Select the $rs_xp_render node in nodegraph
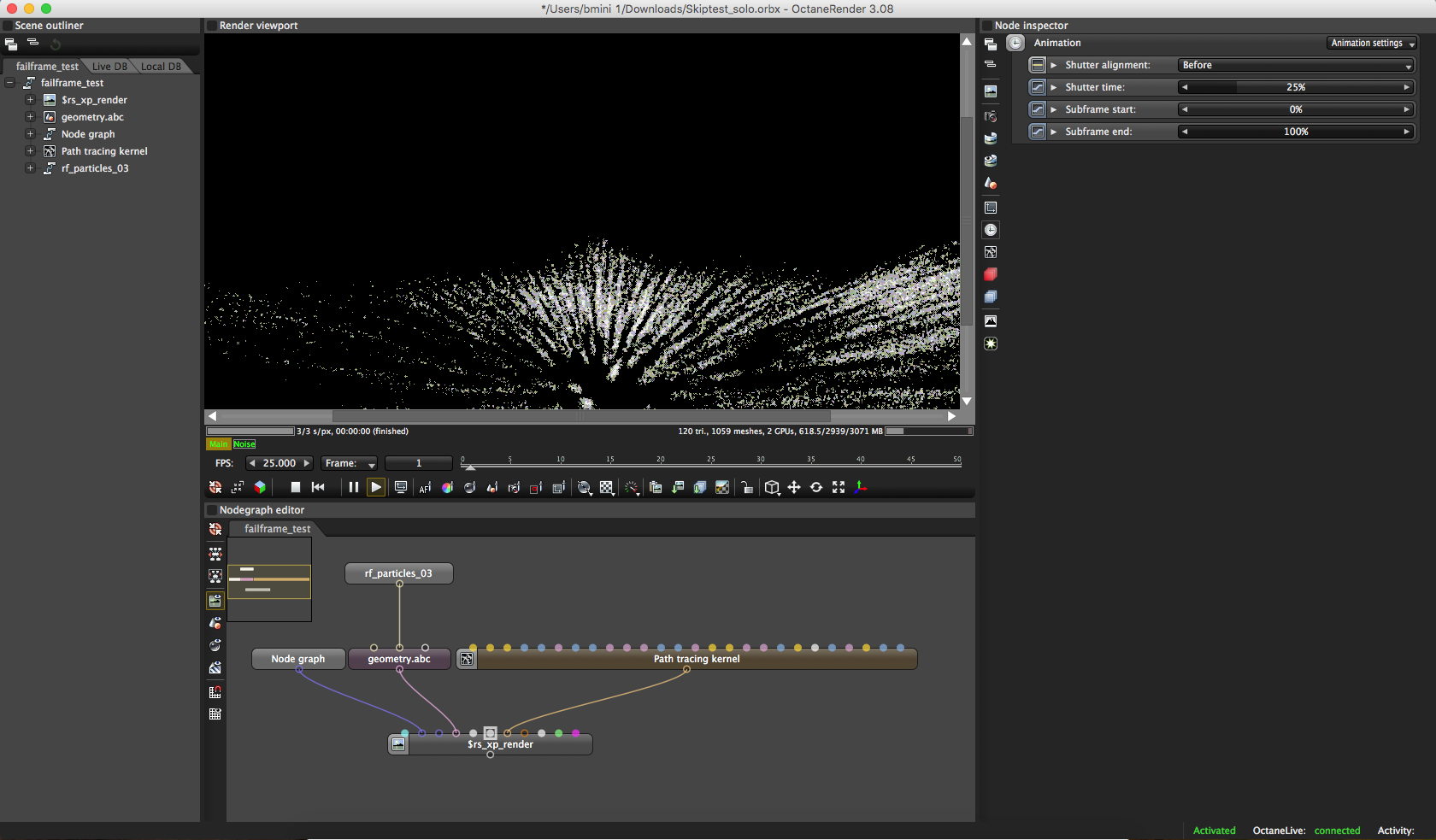The image size is (1436, 840). pyautogui.click(x=491, y=744)
